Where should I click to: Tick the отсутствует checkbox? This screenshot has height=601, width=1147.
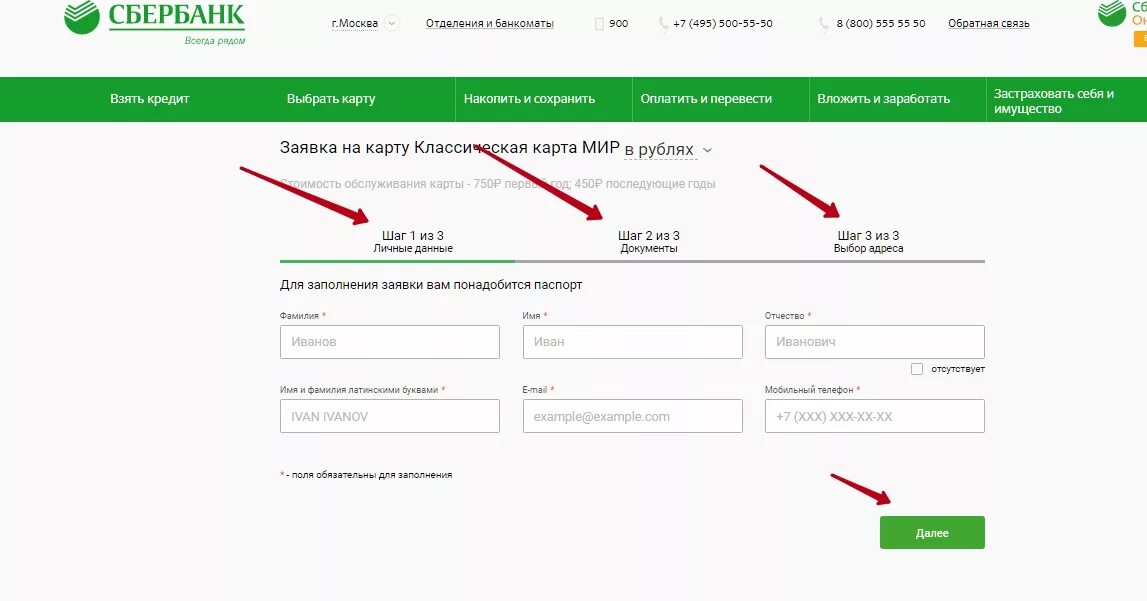(917, 369)
